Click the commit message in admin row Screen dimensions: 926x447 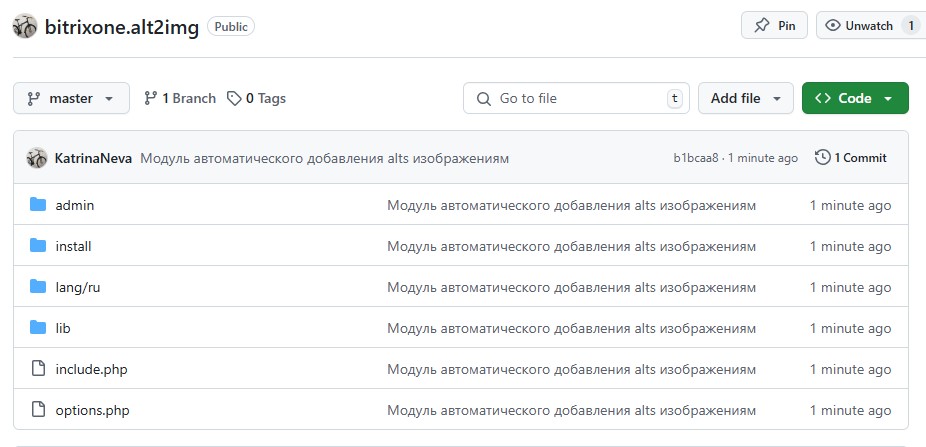click(x=571, y=205)
